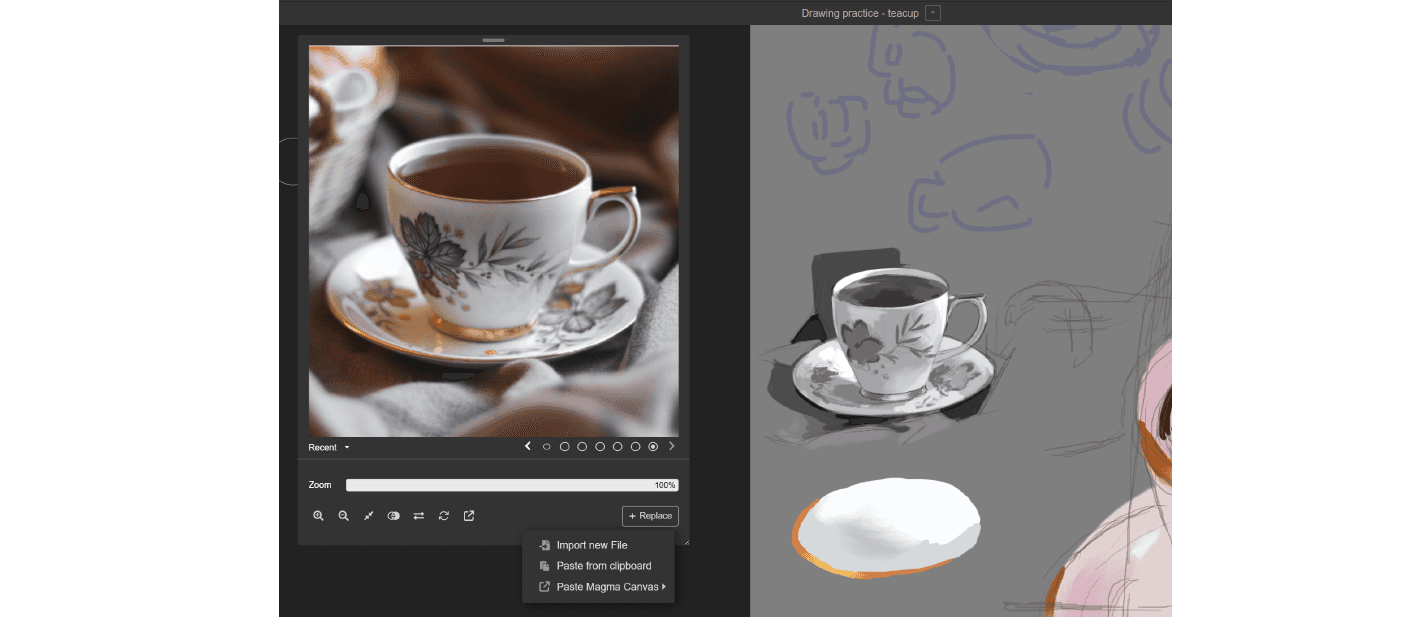Select the first small reference dot
This screenshot has width=1425, height=617.
[546, 447]
